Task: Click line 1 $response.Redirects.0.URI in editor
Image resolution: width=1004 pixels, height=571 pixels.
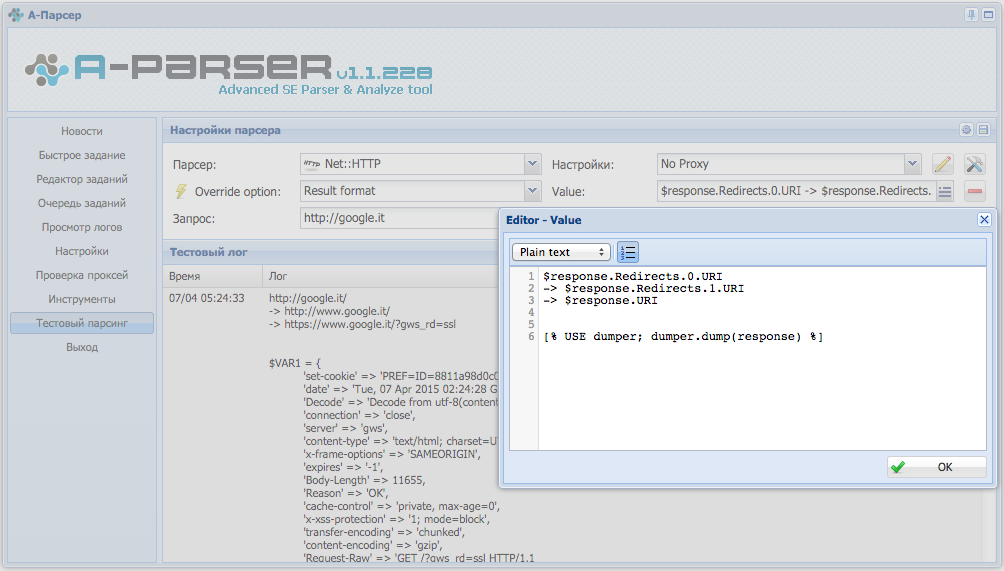Action: coord(633,277)
